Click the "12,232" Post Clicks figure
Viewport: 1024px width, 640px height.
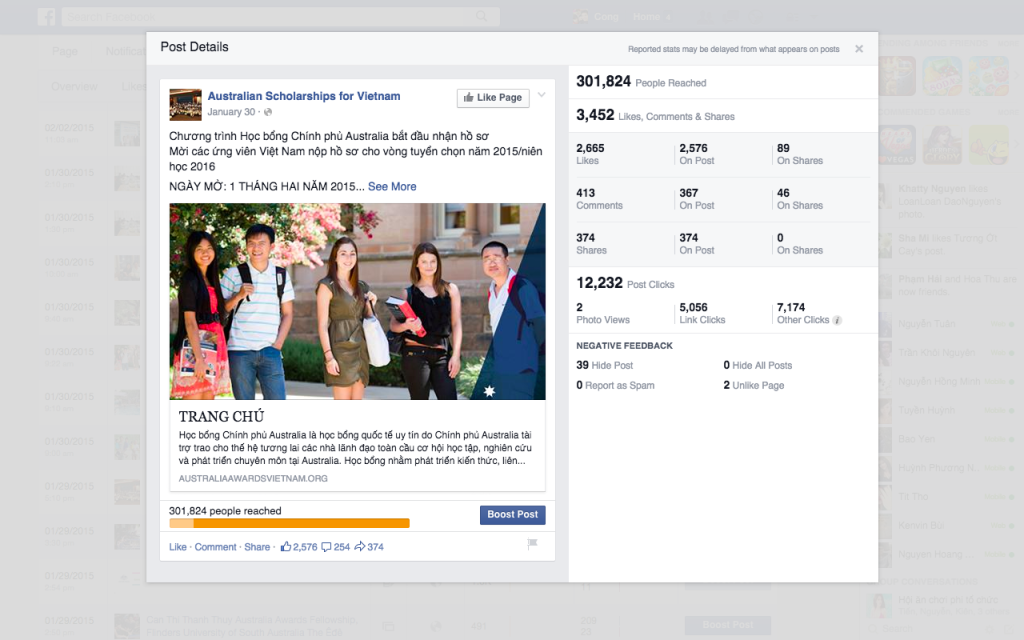(600, 283)
